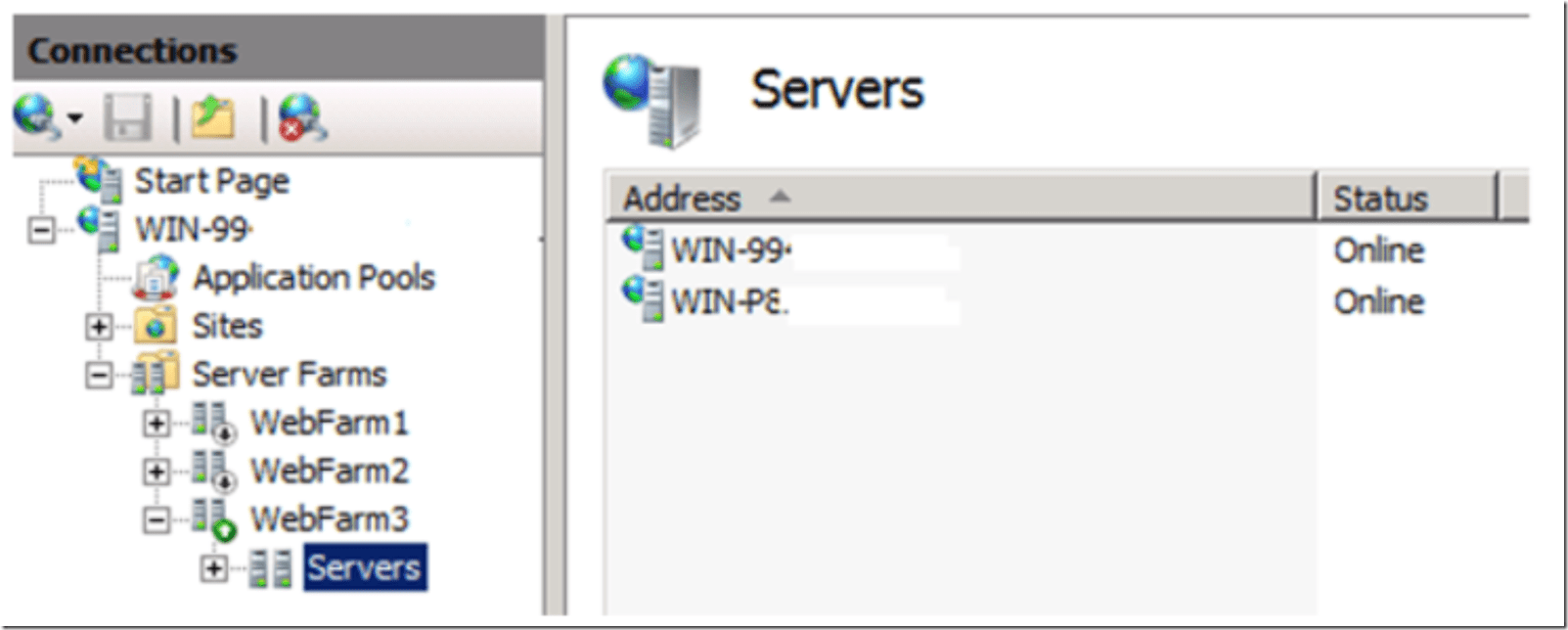The height and width of the screenshot is (630, 1568).
Task: Collapse the WIN-99 server node
Action: (41, 230)
